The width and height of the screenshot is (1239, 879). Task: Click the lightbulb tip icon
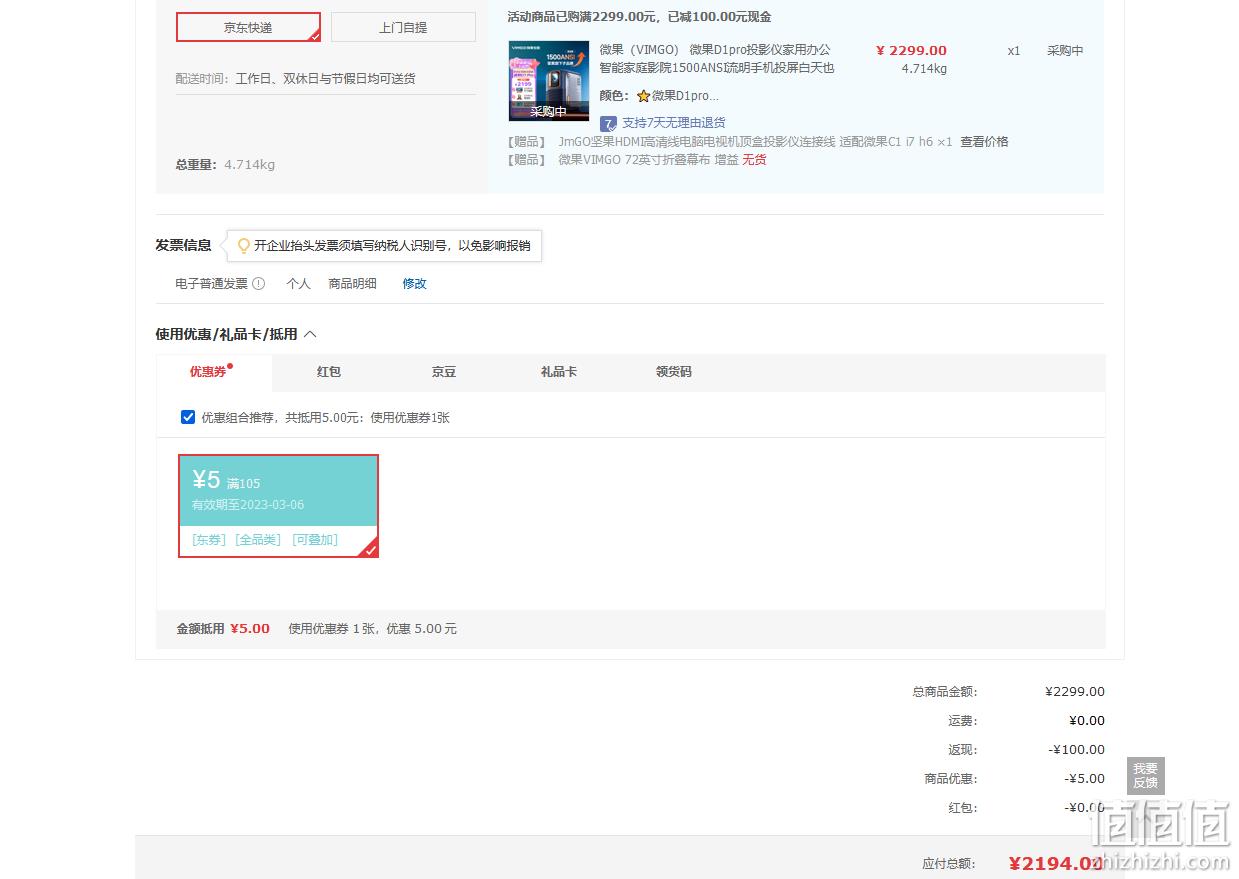pos(243,245)
